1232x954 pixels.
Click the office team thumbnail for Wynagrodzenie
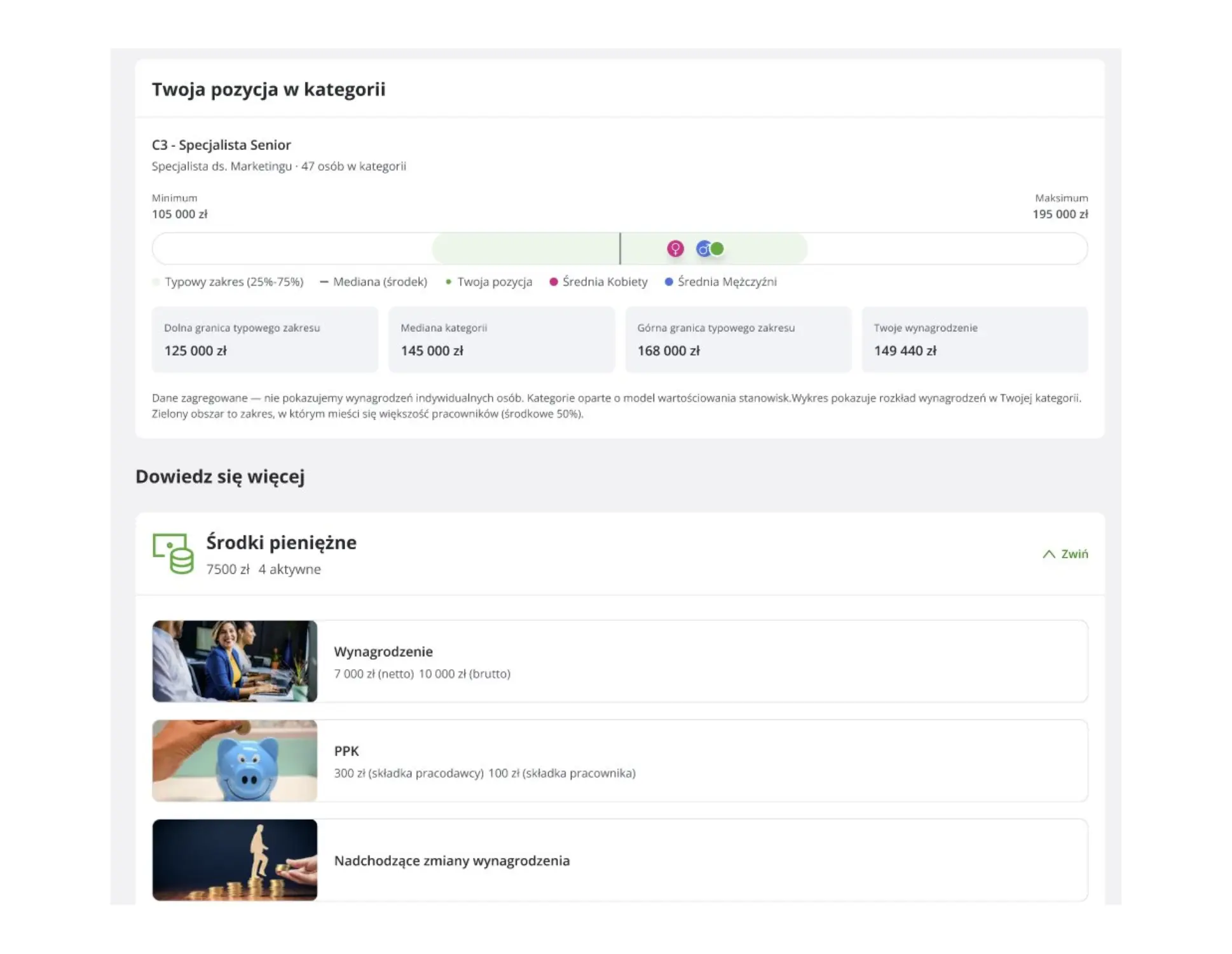(x=235, y=661)
